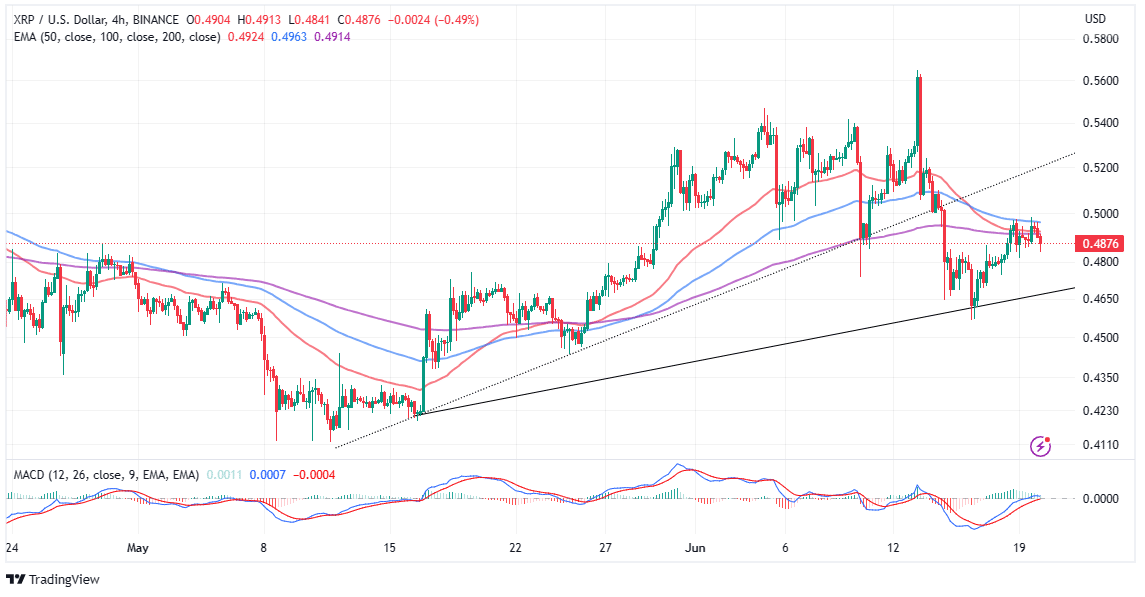Click the blue EMA 100 value 0.4963
This screenshot has width=1145, height=597.
(x=286, y=36)
